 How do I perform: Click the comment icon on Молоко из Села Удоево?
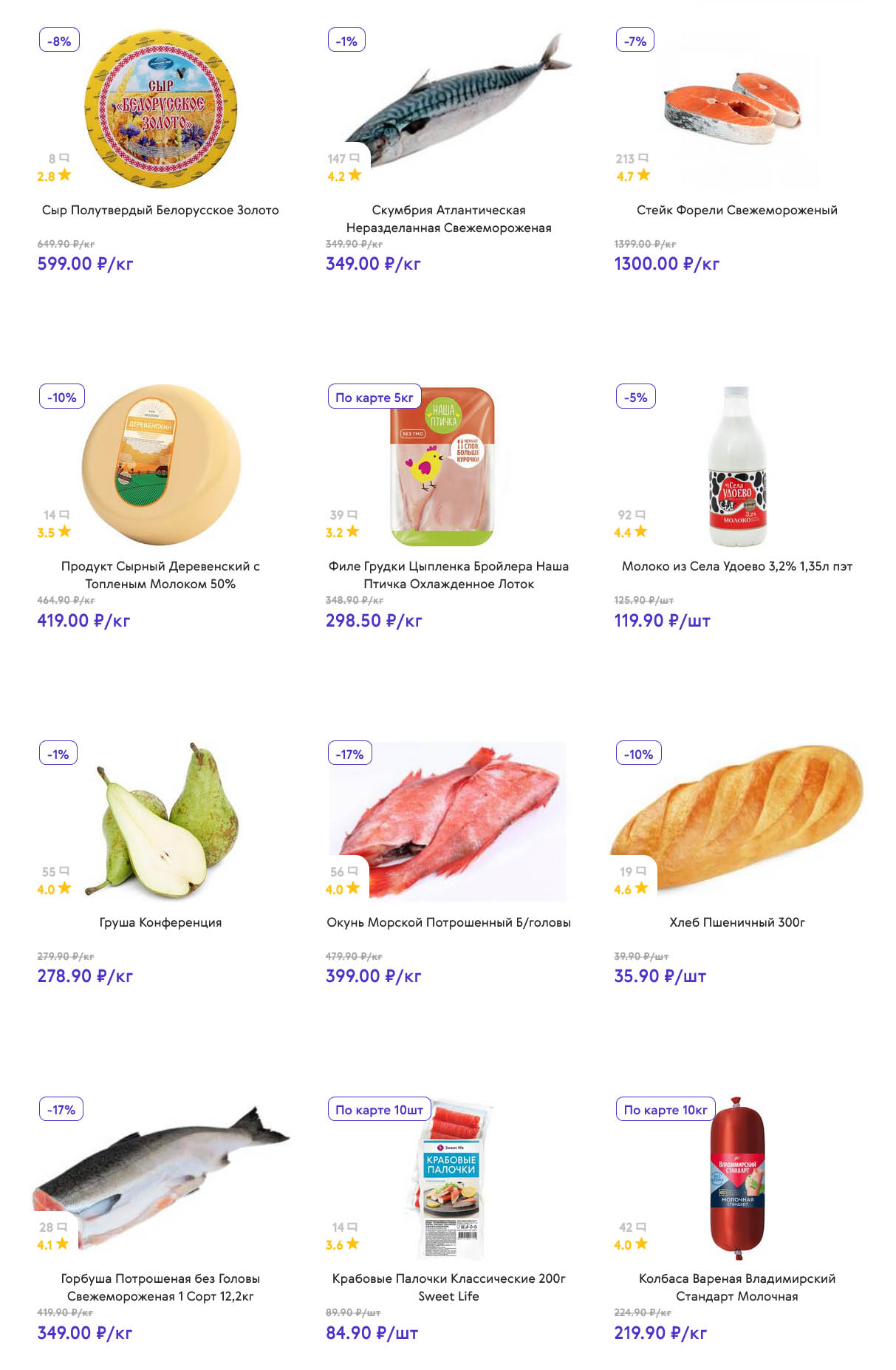640,514
